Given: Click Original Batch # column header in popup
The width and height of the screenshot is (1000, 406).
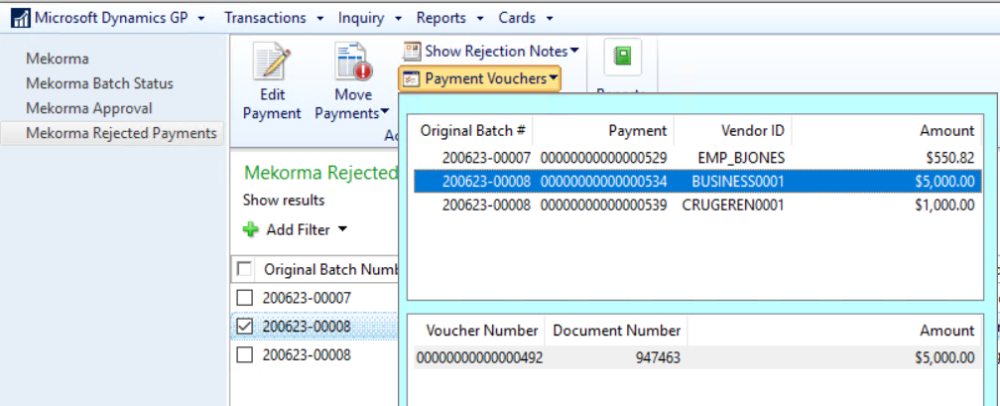Looking at the screenshot, I should [x=473, y=131].
